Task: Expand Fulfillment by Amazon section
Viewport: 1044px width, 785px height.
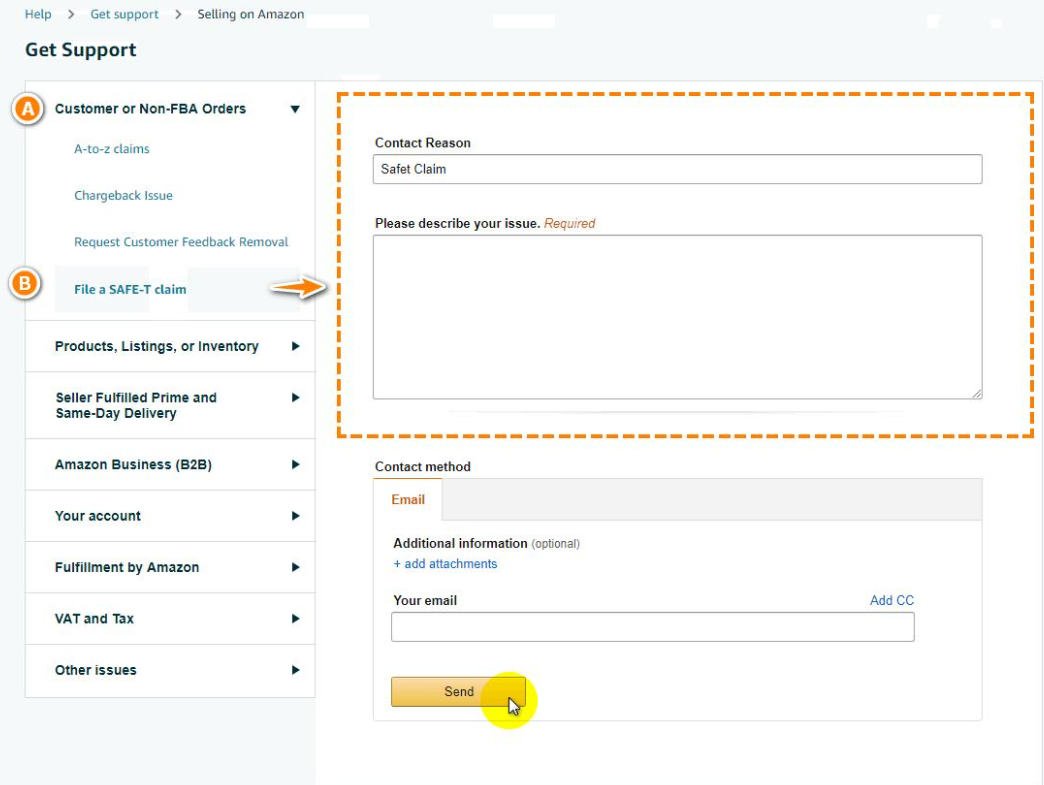Action: click(x=170, y=567)
